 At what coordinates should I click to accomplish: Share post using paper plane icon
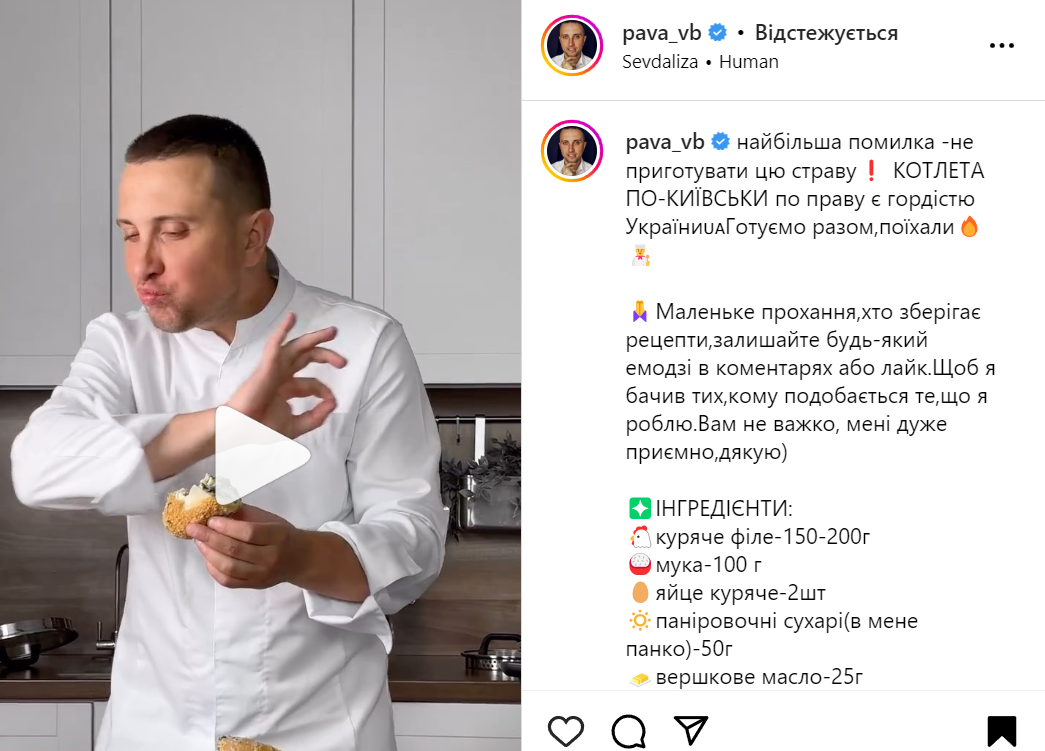click(x=690, y=730)
